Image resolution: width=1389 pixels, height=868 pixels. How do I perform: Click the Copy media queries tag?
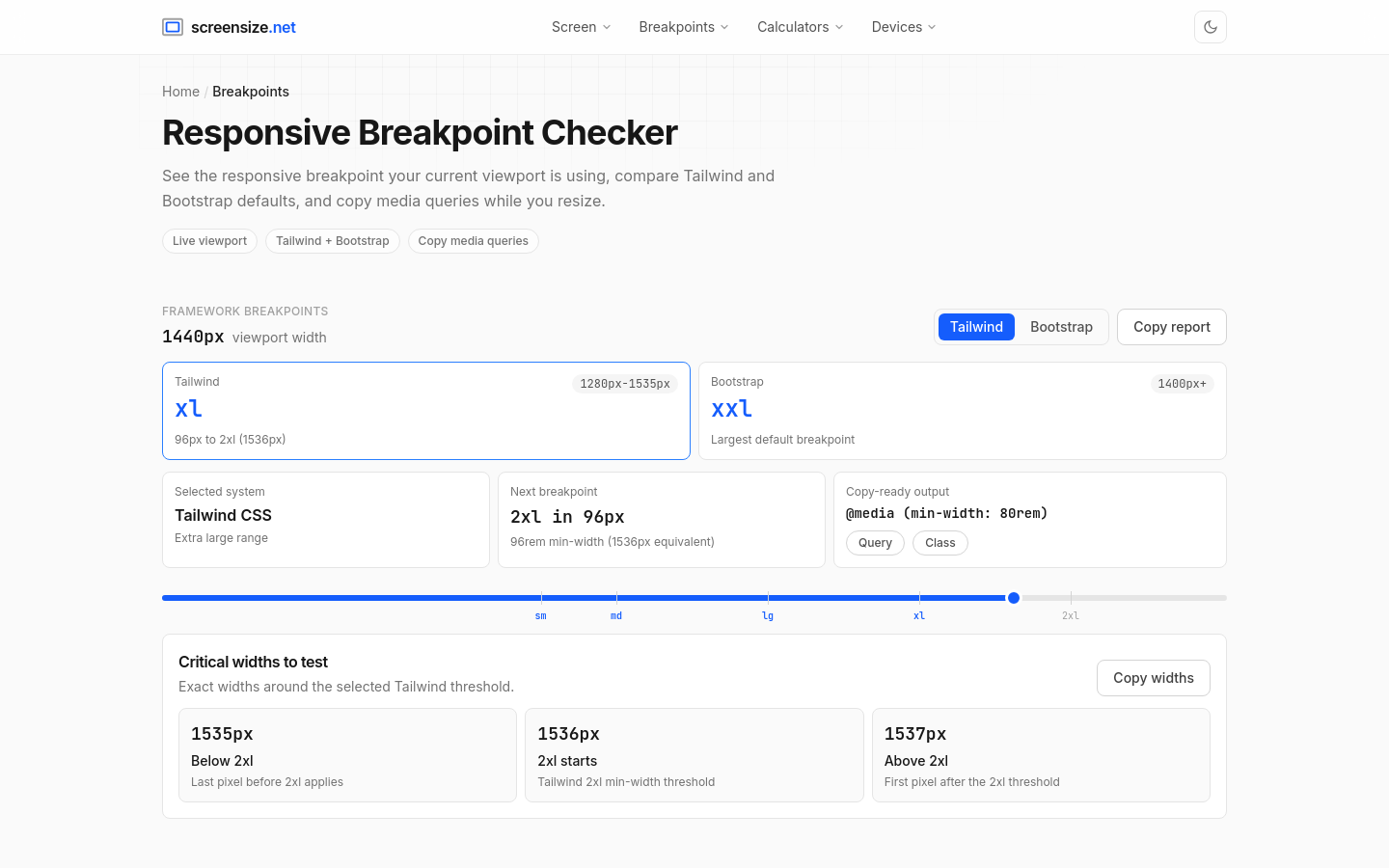click(473, 241)
